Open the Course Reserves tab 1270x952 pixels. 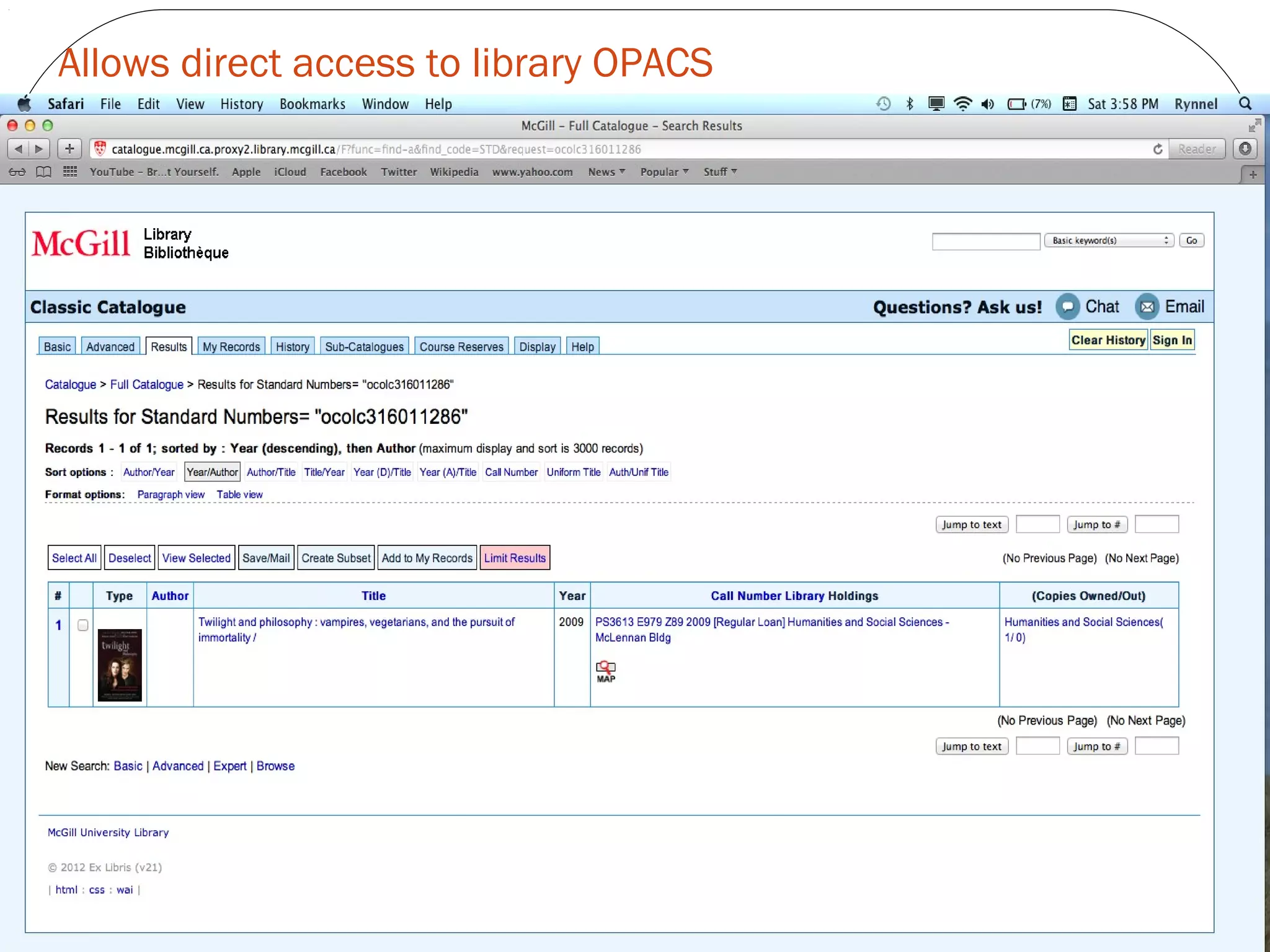pos(461,346)
